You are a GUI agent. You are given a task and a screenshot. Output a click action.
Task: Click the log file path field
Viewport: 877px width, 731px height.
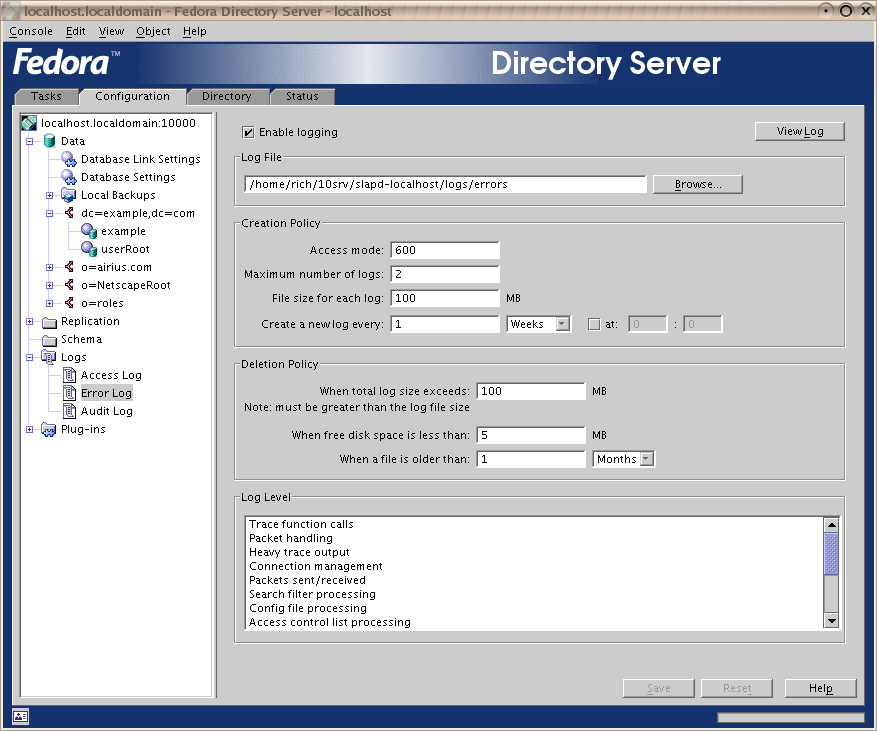445,185
